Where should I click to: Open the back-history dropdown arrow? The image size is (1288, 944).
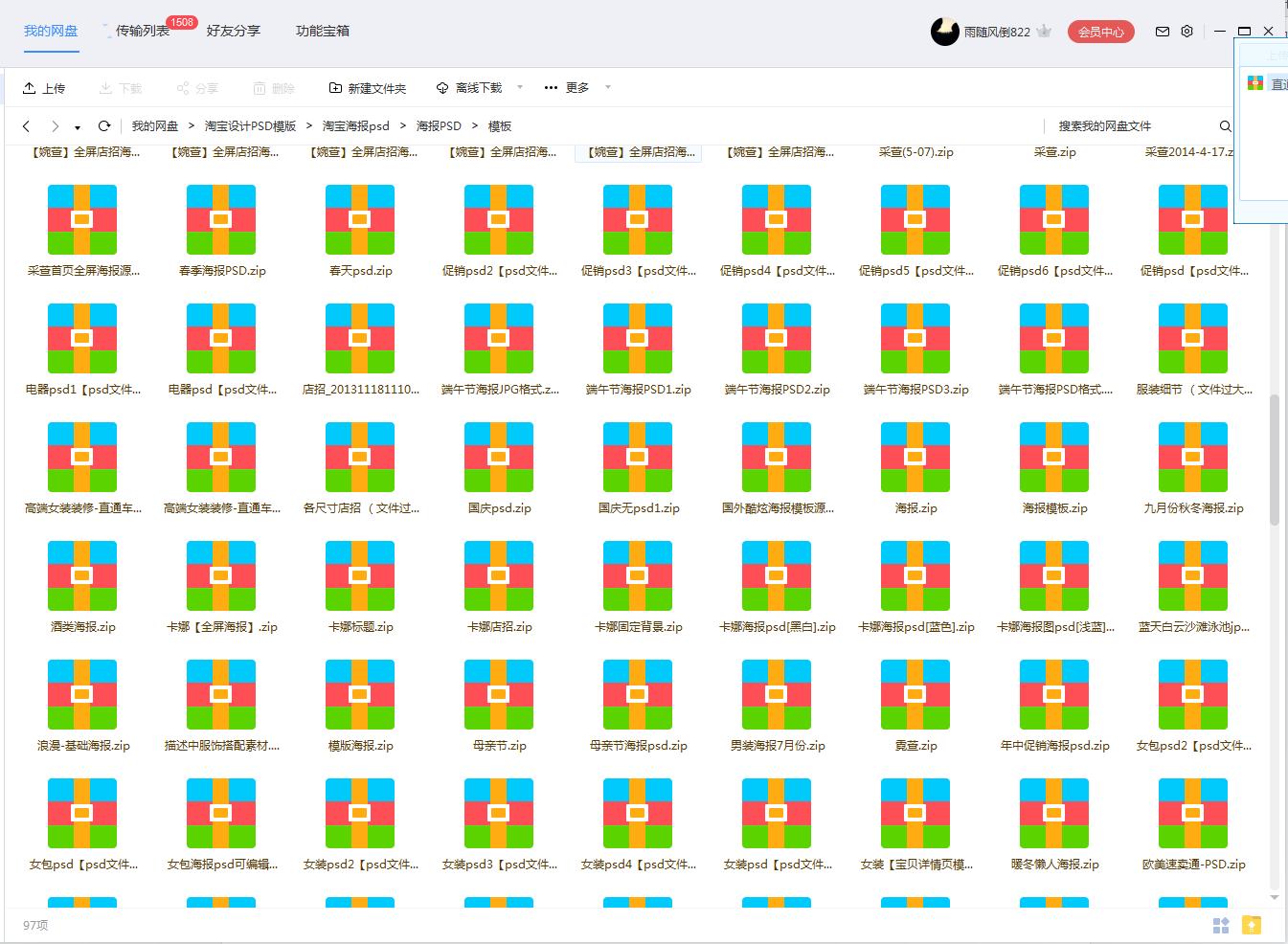pyautogui.click(x=78, y=125)
